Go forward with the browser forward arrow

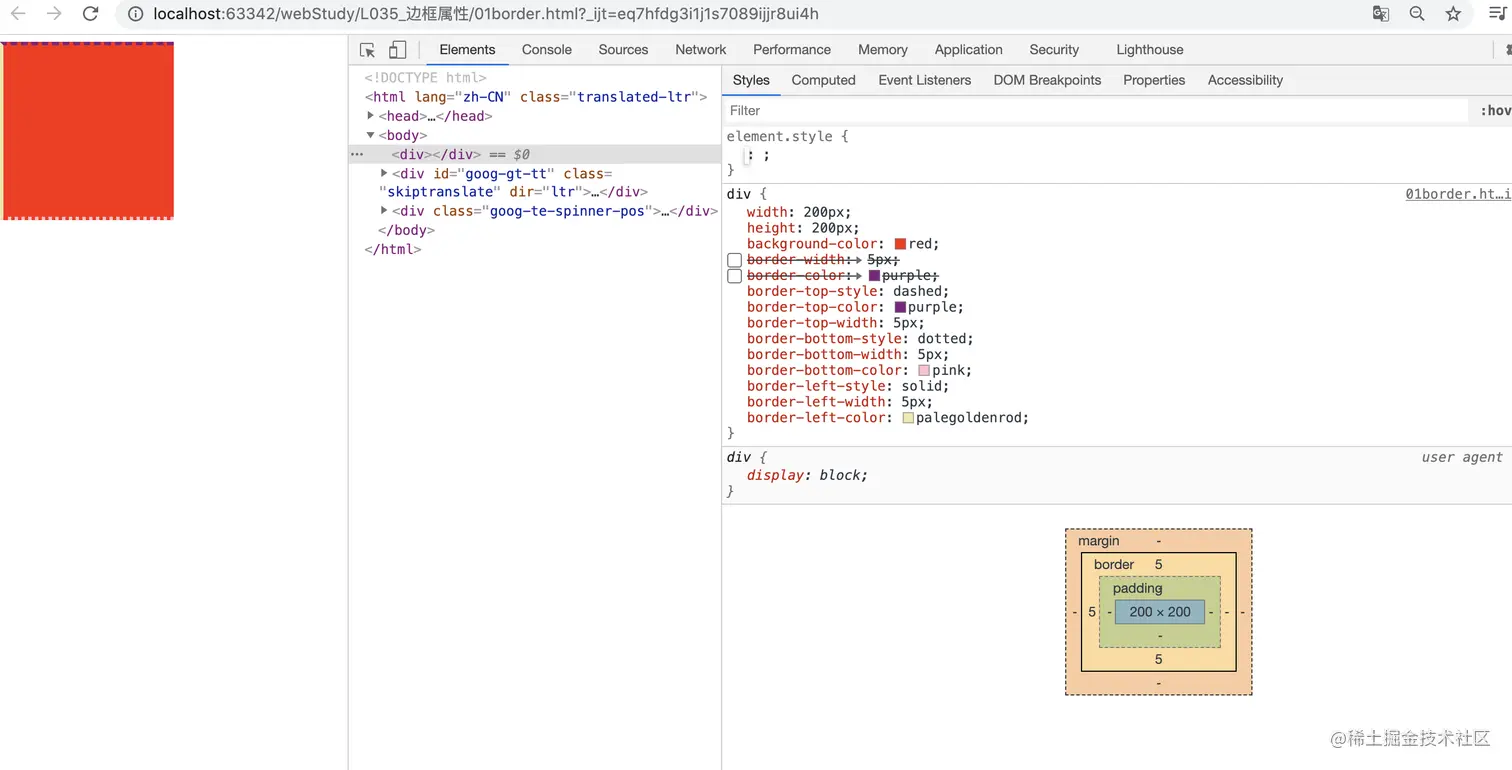(54, 14)
